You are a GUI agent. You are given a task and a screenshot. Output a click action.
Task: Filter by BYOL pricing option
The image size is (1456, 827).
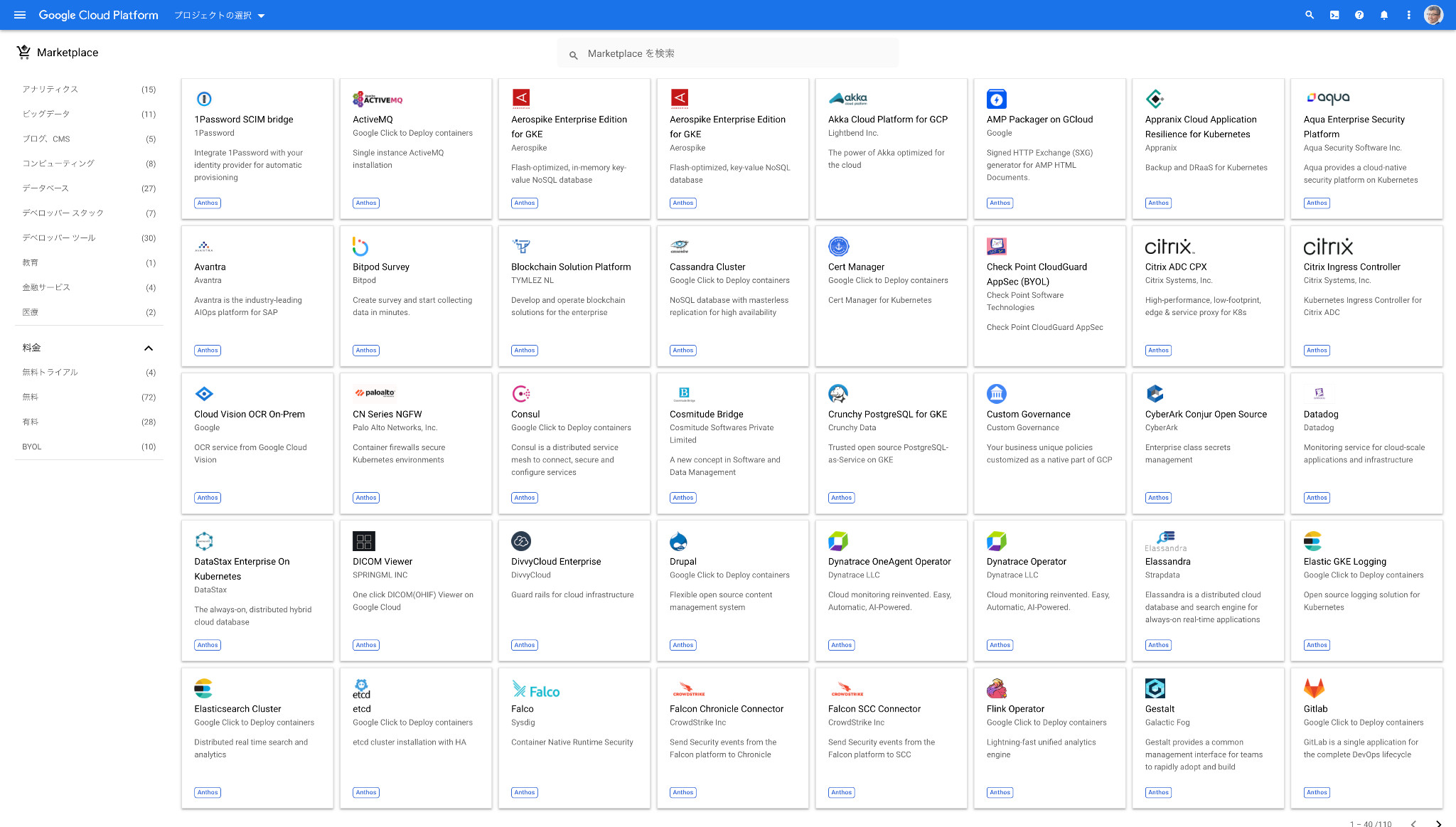[x=32, y=447]
